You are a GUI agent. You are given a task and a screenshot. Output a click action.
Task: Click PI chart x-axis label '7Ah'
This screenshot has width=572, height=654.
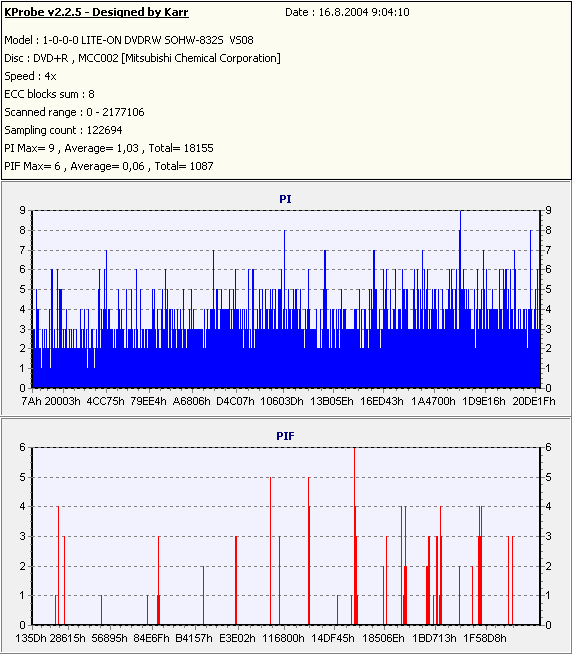point(31,401)
